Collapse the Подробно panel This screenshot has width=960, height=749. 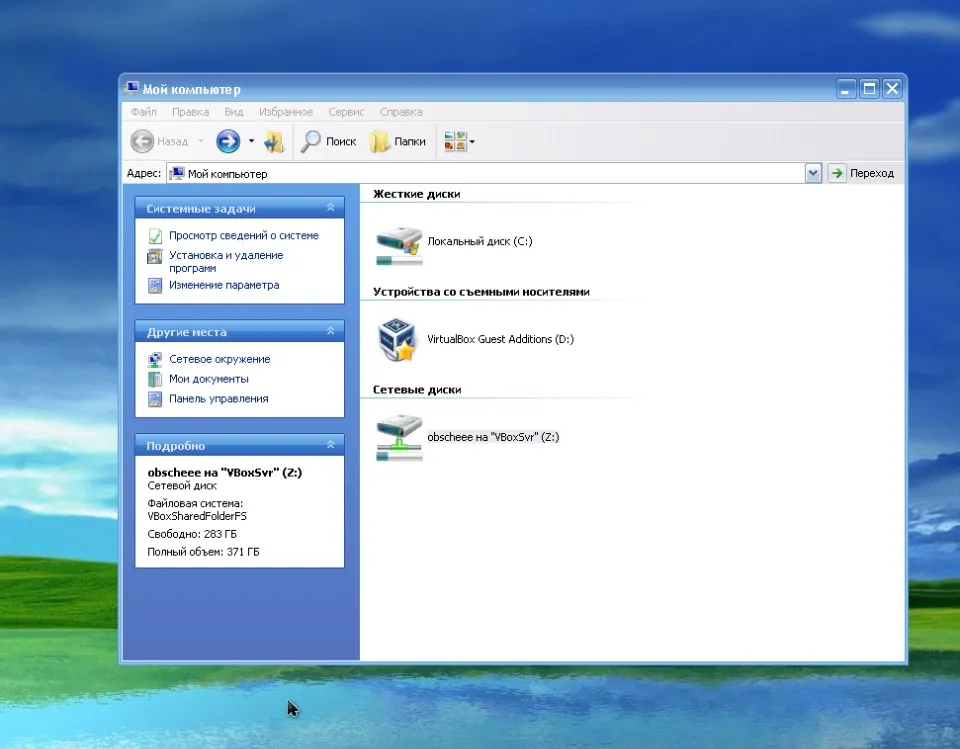click(x=331, y=445)
